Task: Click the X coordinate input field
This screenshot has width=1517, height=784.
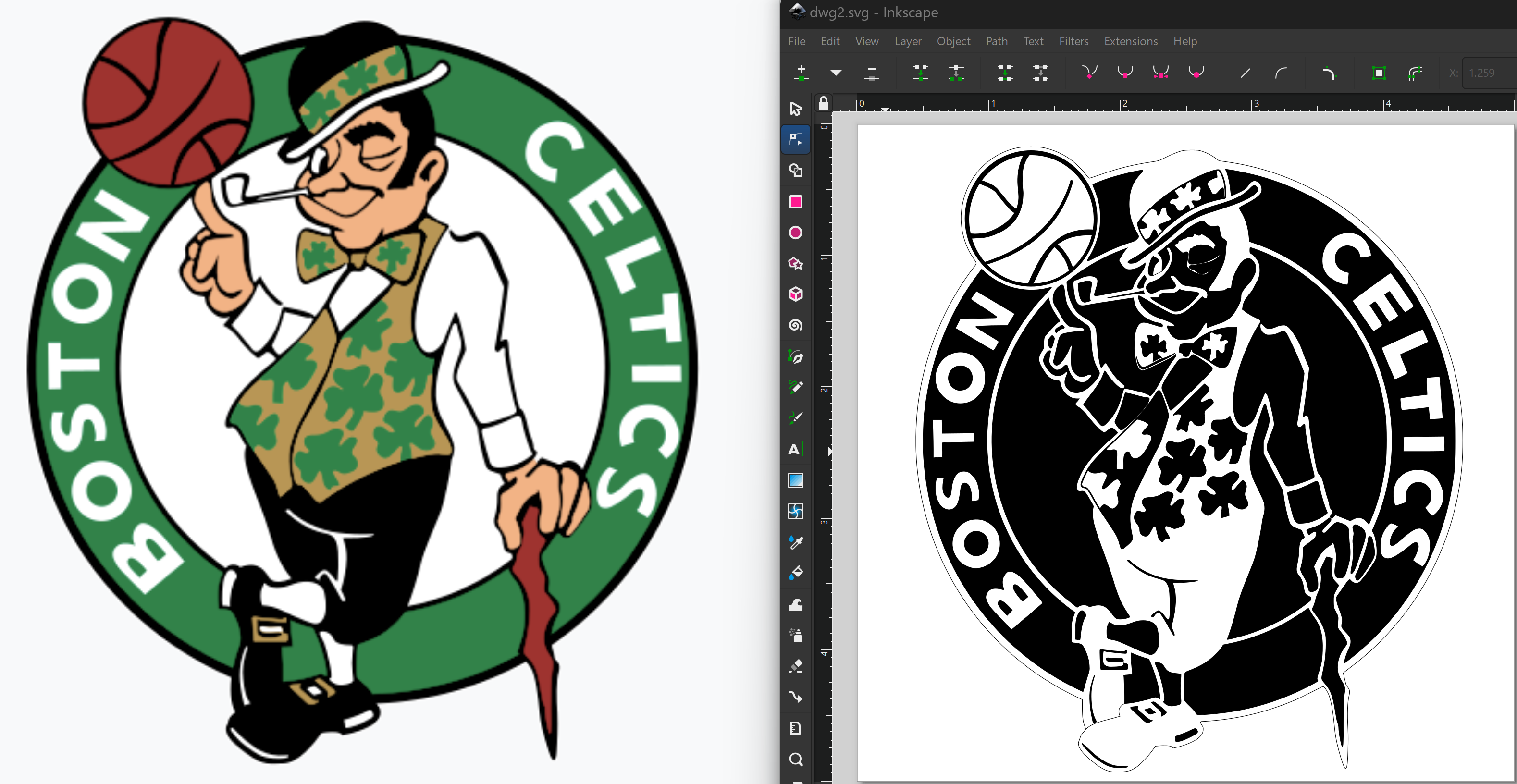Action: (1490, 73)
